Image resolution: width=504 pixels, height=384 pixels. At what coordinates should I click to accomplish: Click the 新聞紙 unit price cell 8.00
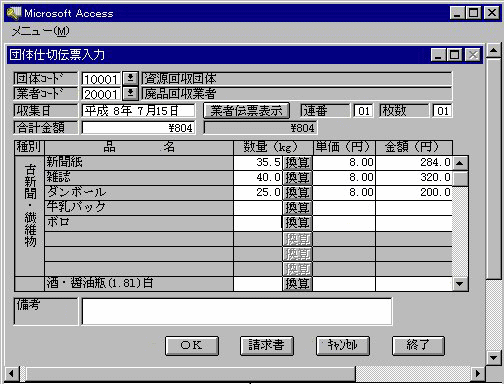(x=344, y=163)
